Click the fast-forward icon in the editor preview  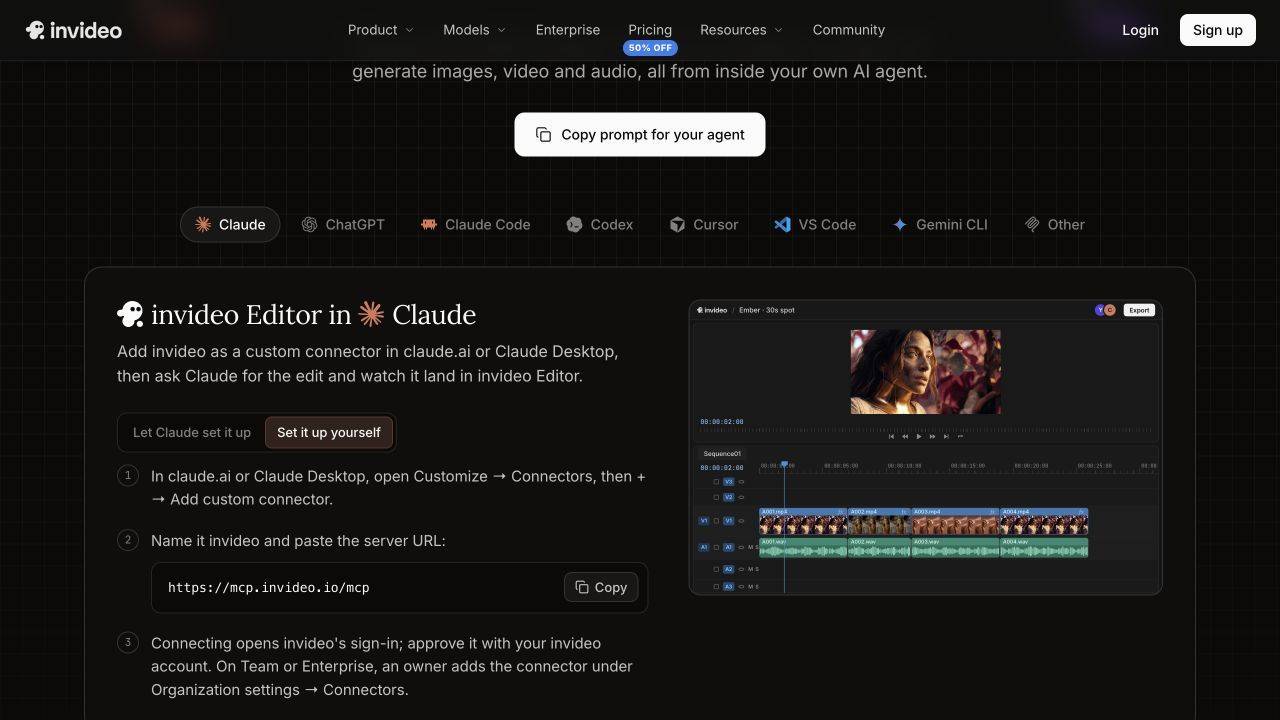point(932,437)
